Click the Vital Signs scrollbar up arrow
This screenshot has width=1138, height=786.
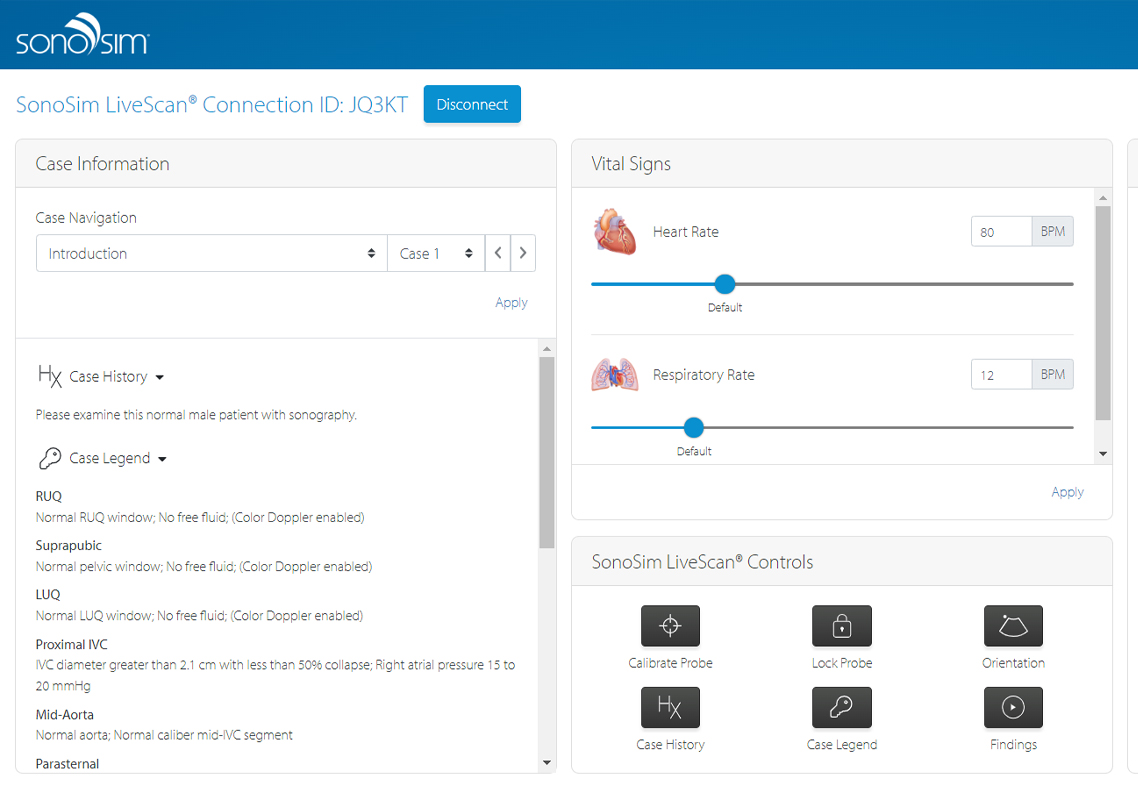point(1102,197)
